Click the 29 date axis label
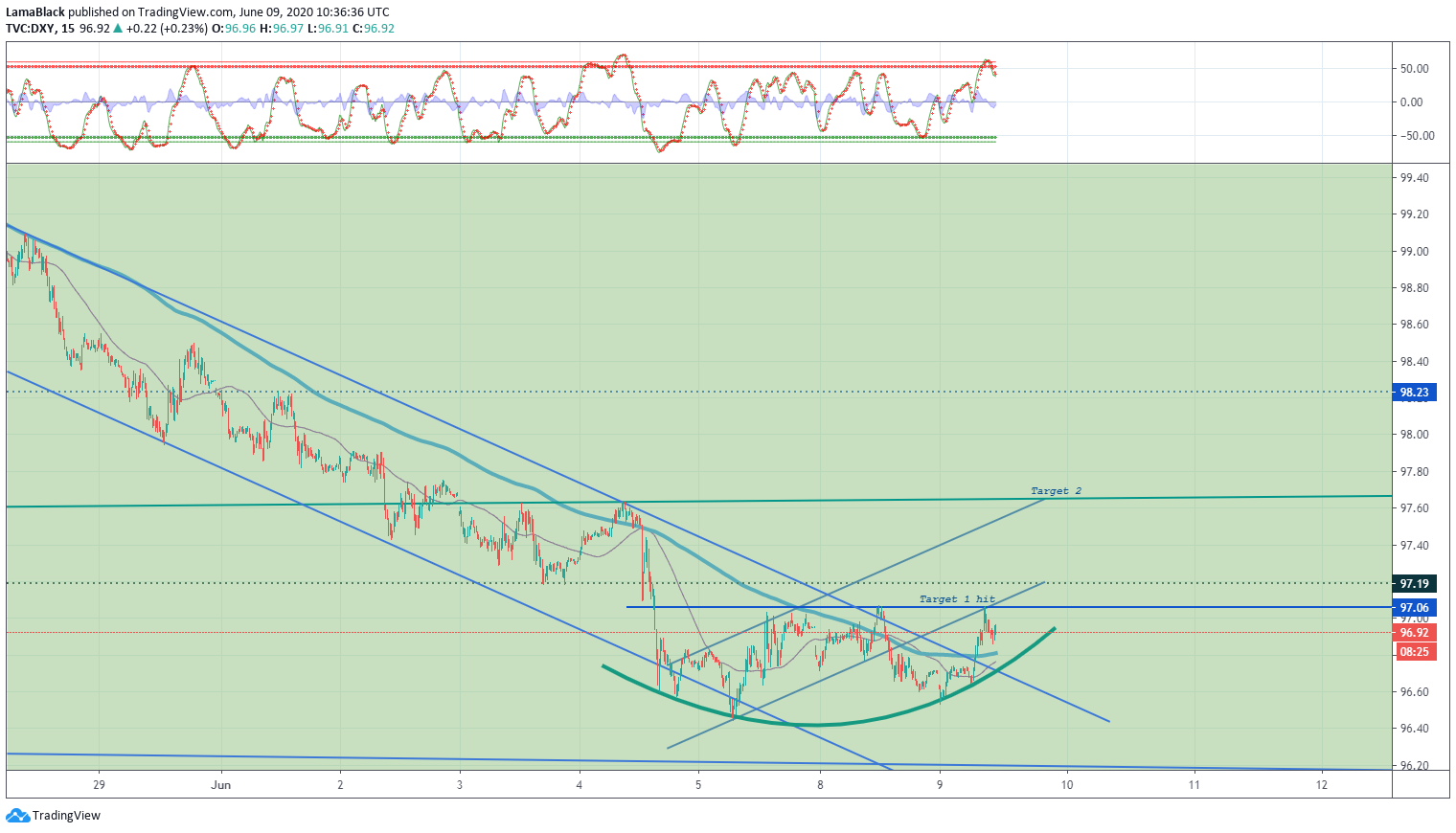The width and height of the screenshot is (1456, 833). (x=99, y=785)
